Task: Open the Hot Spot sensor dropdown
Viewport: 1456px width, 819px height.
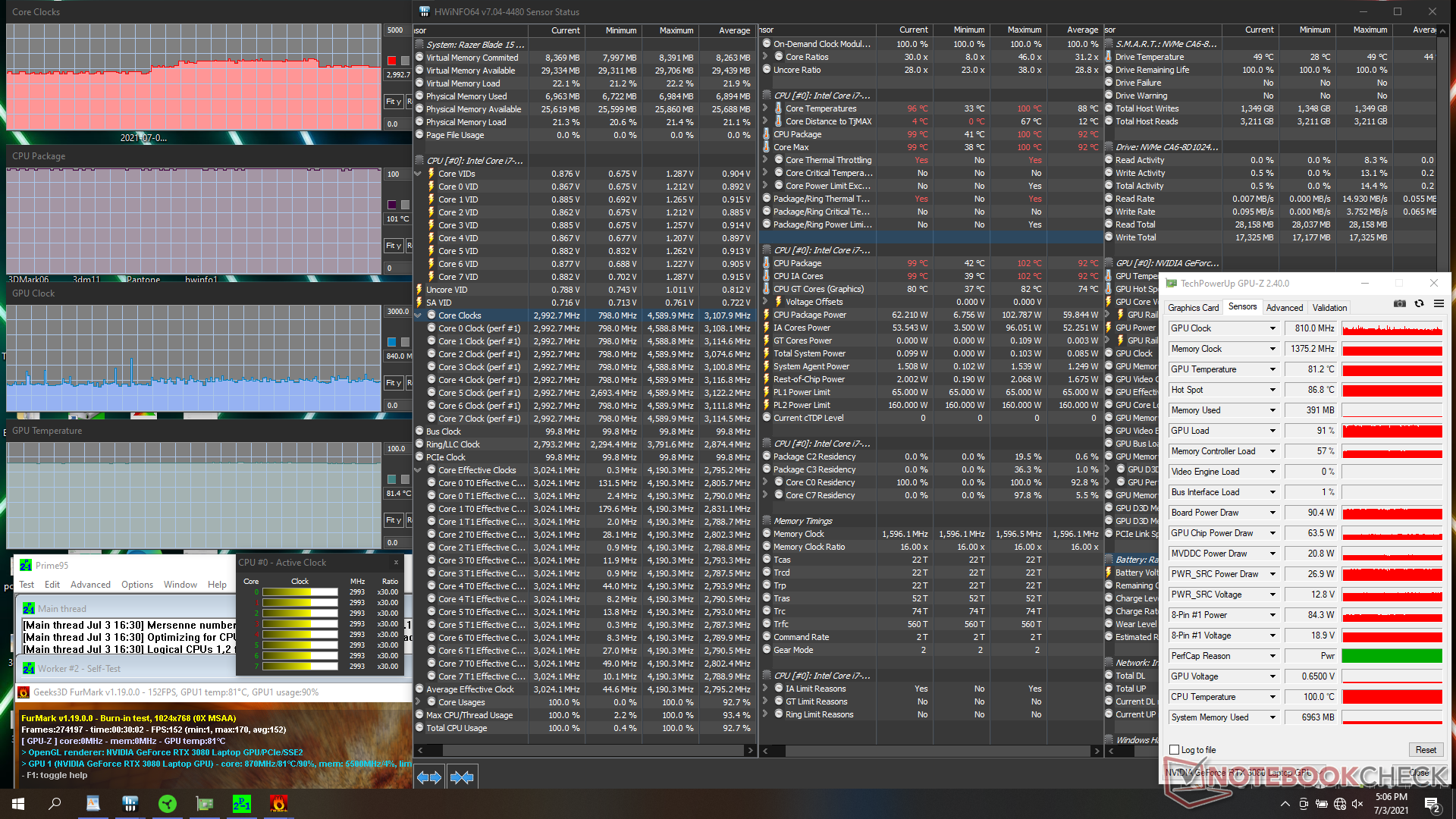Action: 1272,390
